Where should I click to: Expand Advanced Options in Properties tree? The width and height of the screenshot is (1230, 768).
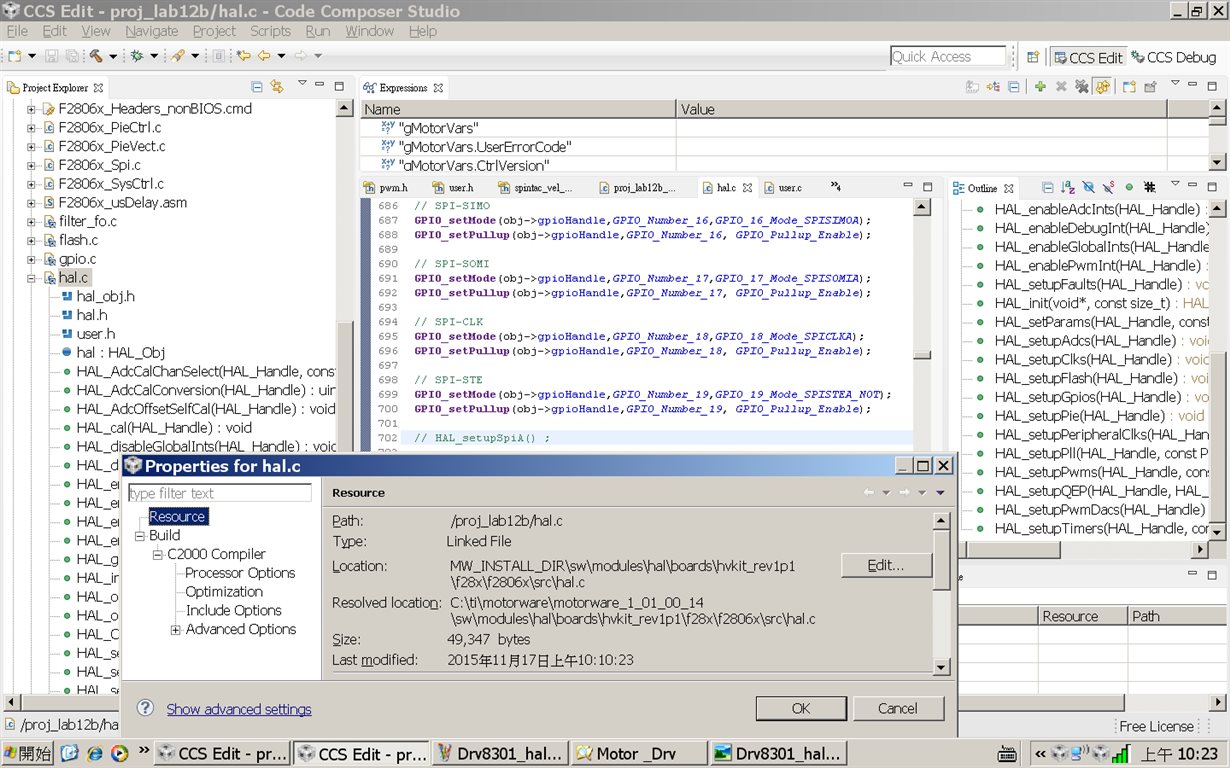tap(176, 630)
